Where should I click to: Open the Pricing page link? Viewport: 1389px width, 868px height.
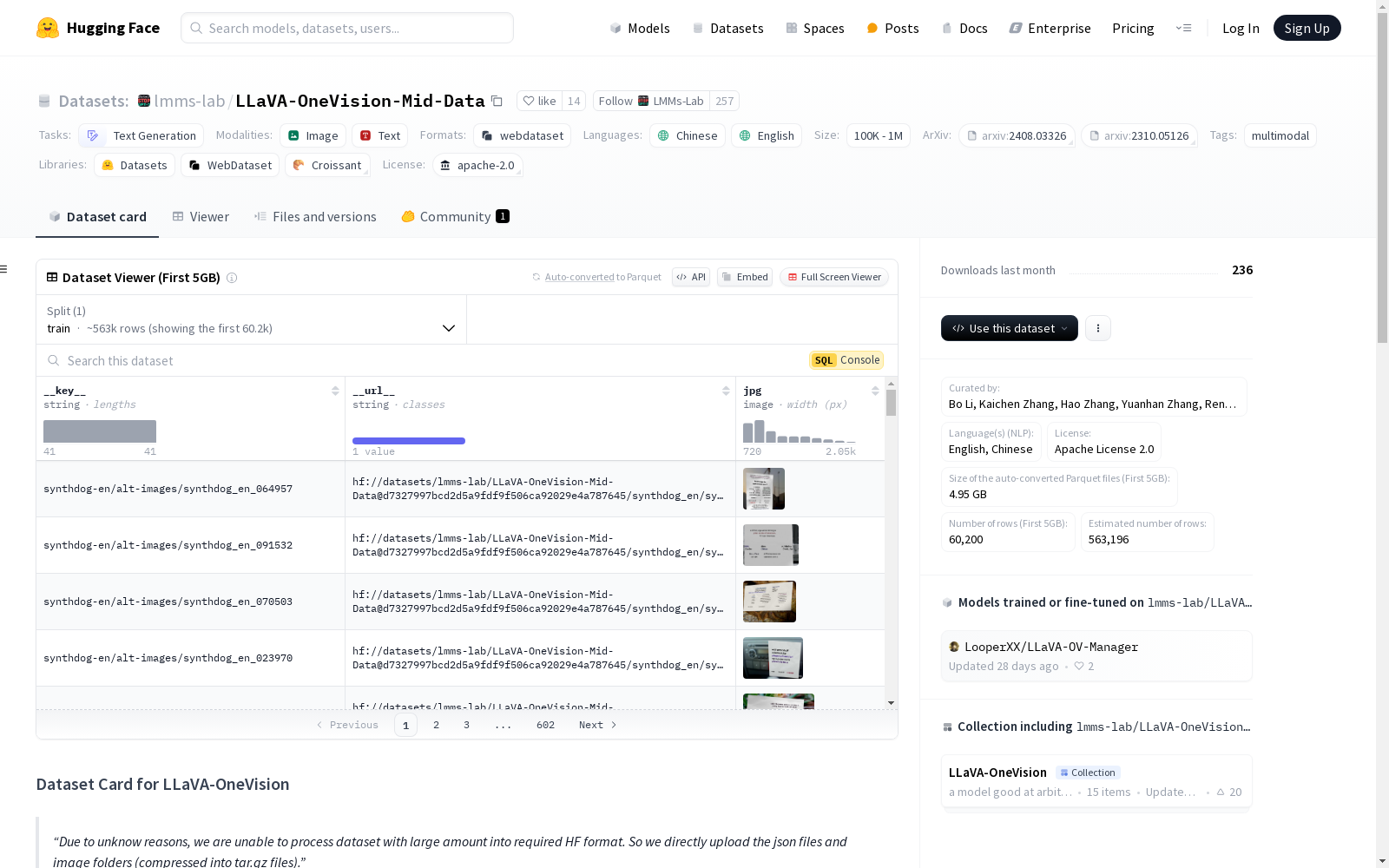tap(1133, 28)
